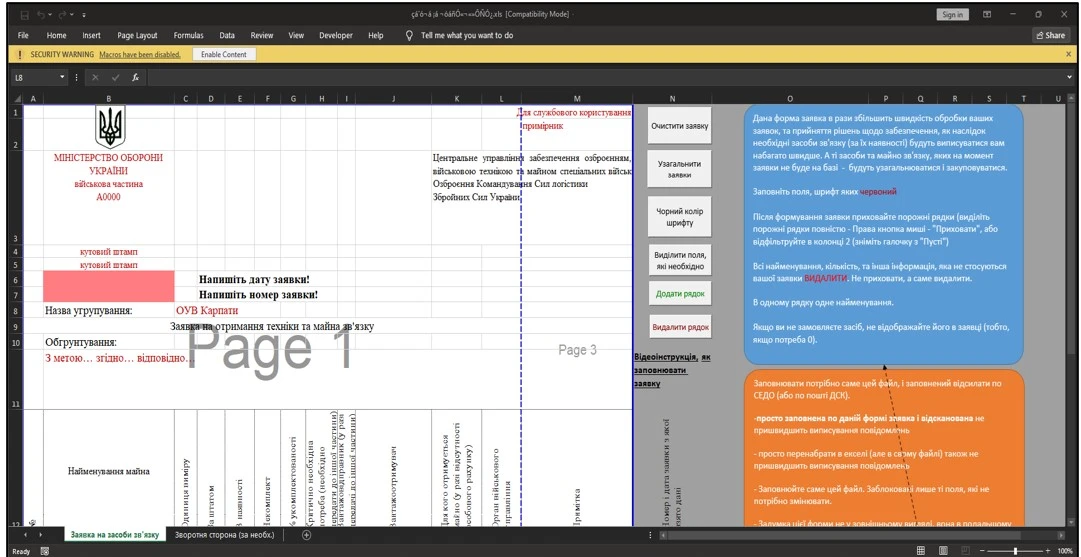Select column O header
Image resolution: width=1081 pixels, height=557 pixels.
coord(789,99)
